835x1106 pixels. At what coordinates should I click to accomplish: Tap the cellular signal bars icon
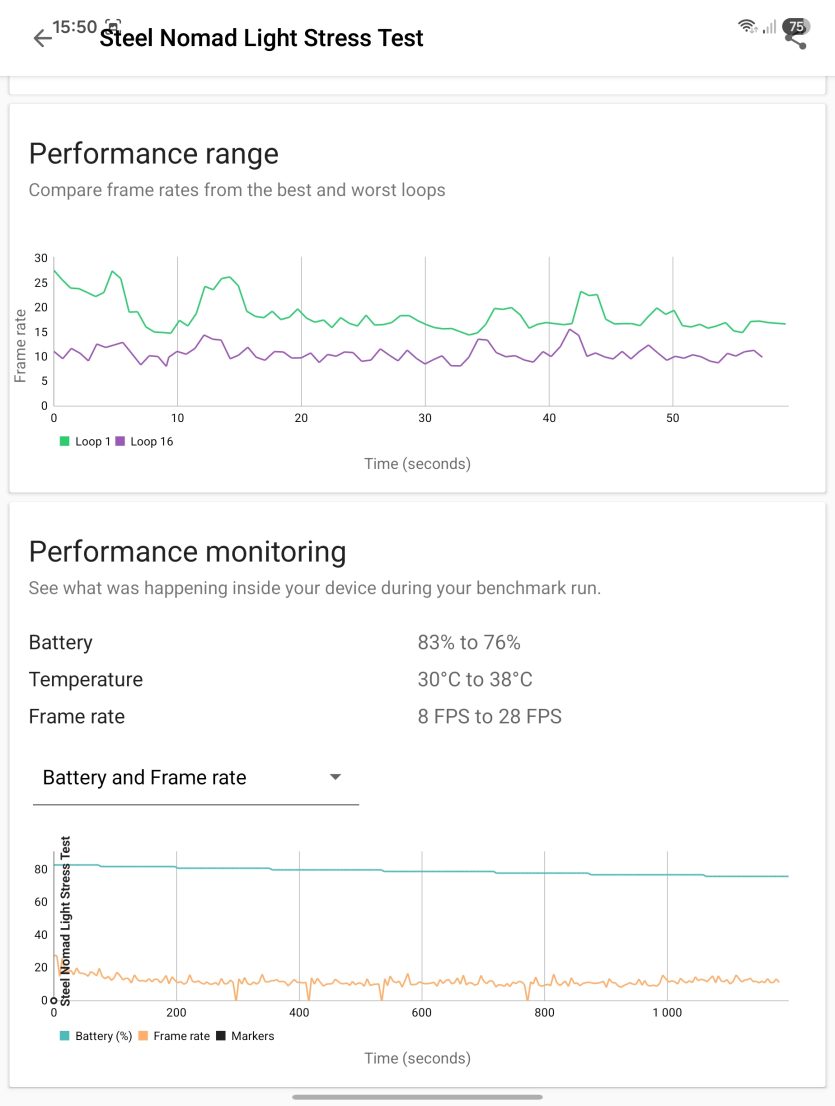tap(769, 27)
